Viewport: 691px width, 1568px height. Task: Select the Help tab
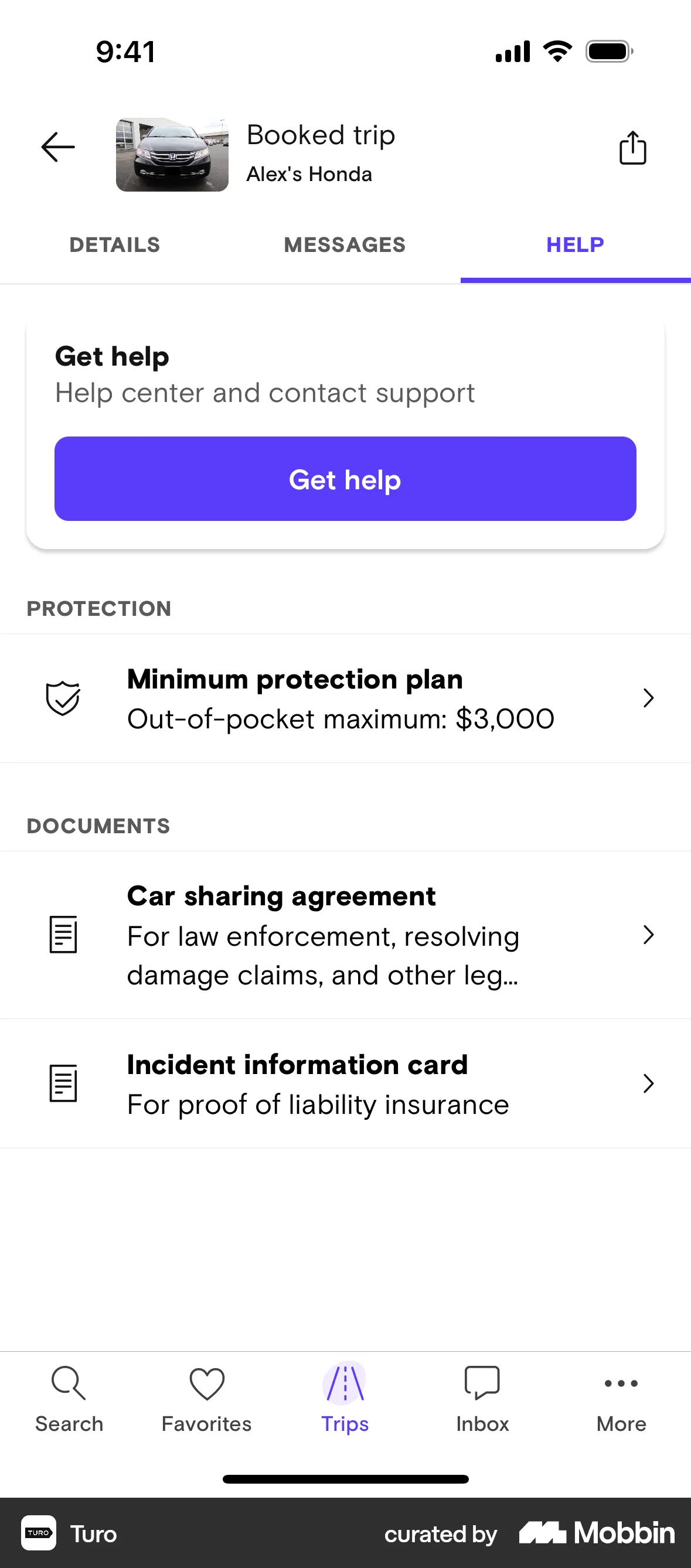point(576,245)
